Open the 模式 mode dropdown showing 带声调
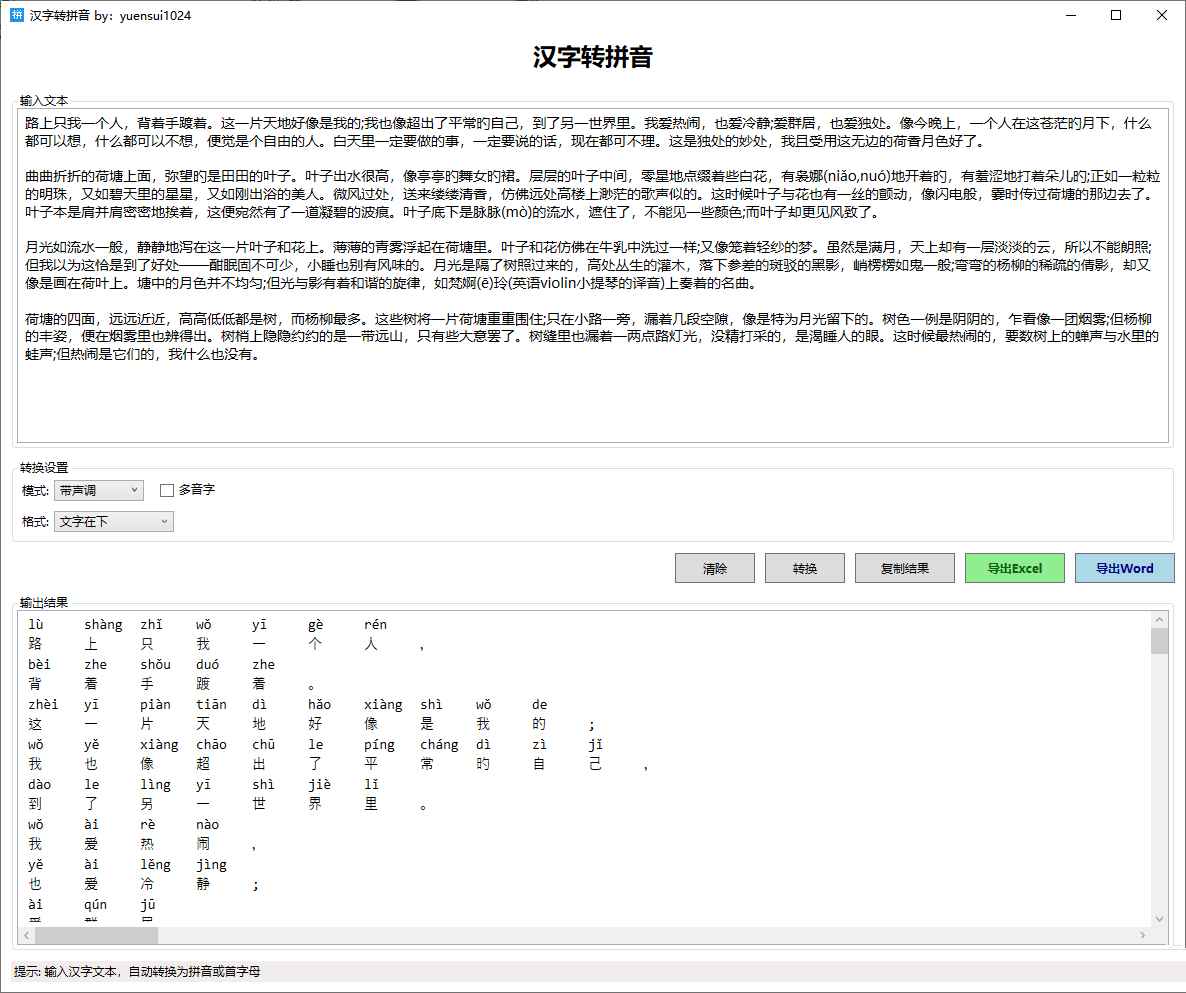 tap(97, 490)
